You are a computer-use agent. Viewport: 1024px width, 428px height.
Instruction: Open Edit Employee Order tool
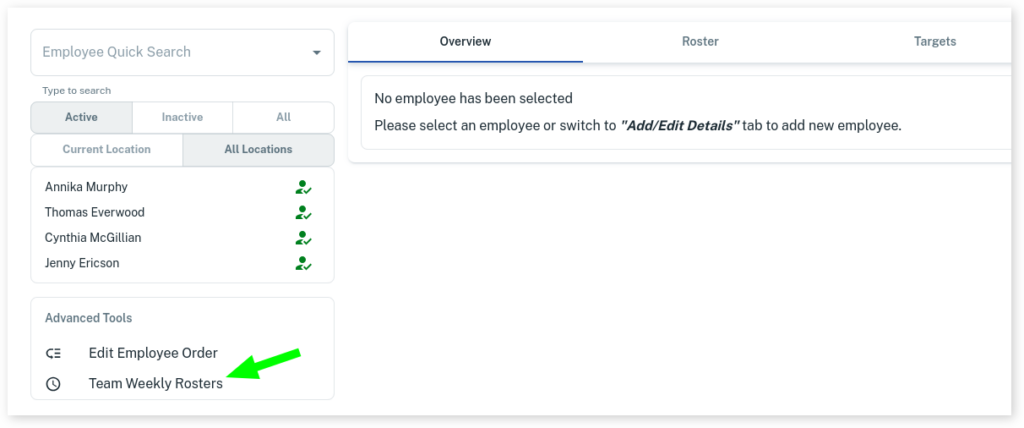tap(153, 353)
